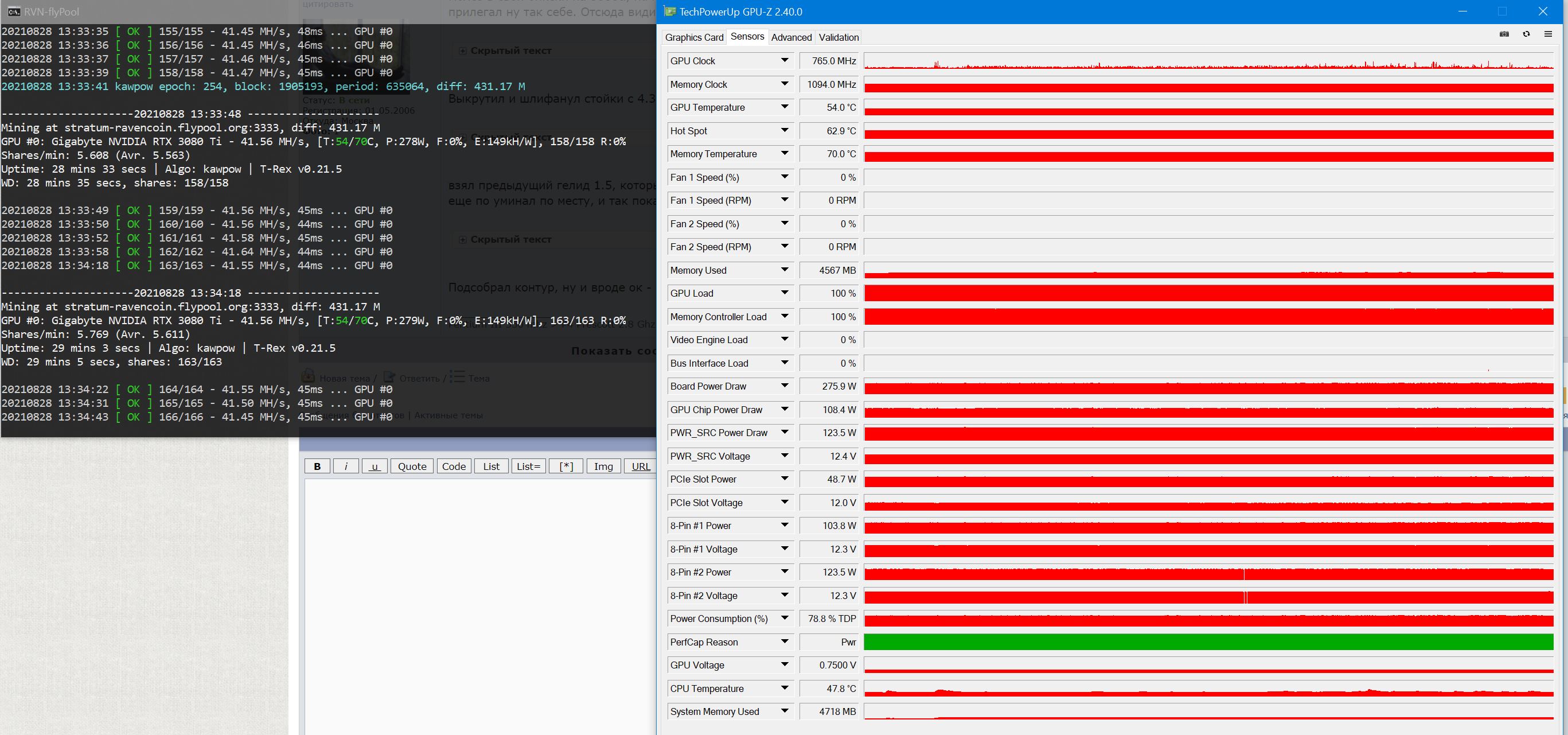Click the GPU-Z screenshot camera icon
Screen dimensions: 1568x735
pyautogui.click(x=1504, y=34)
